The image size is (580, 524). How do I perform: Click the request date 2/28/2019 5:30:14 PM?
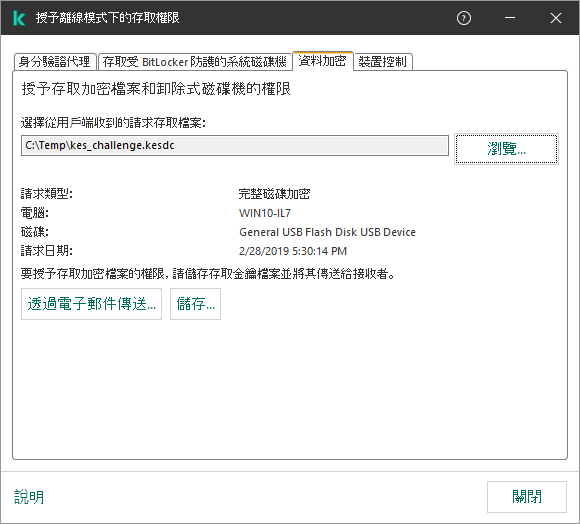click(x=293, y=251)
